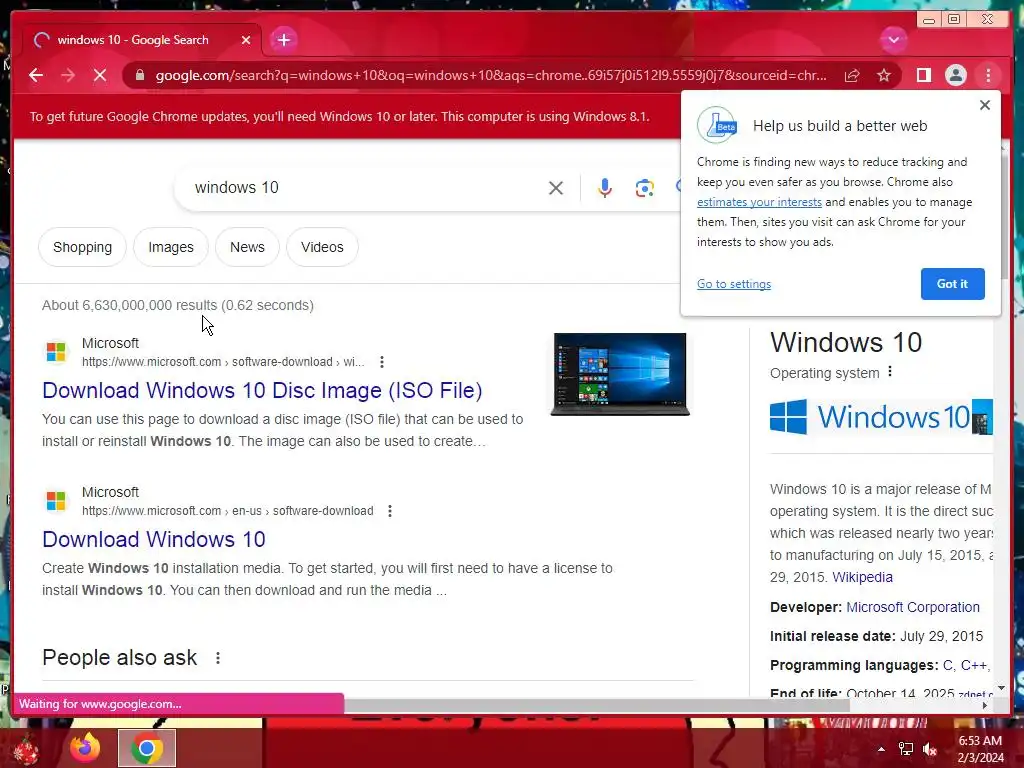This screenshot has width=1024, height=768.
Task: Click the address bar URL
Action: tap(491, 75)
